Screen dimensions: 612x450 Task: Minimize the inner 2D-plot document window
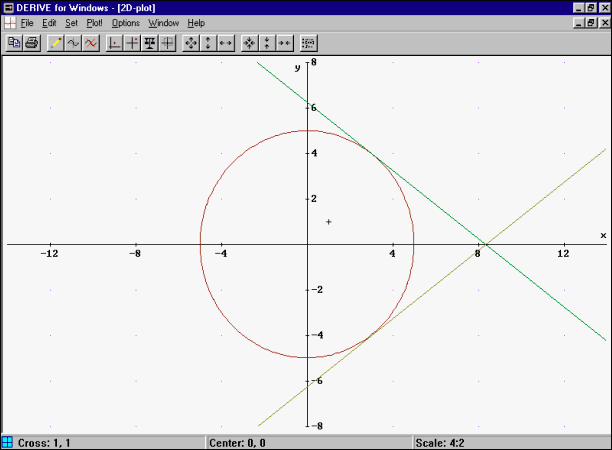click(579, 23)
